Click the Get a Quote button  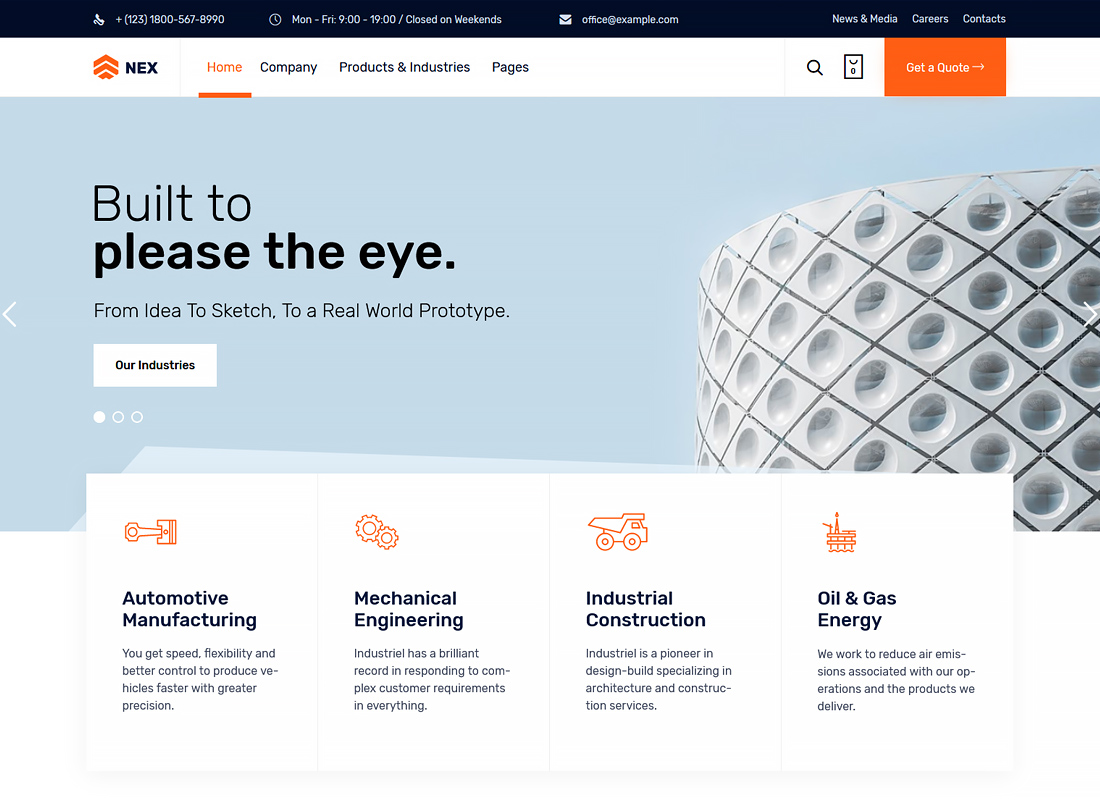click(945, 67)
